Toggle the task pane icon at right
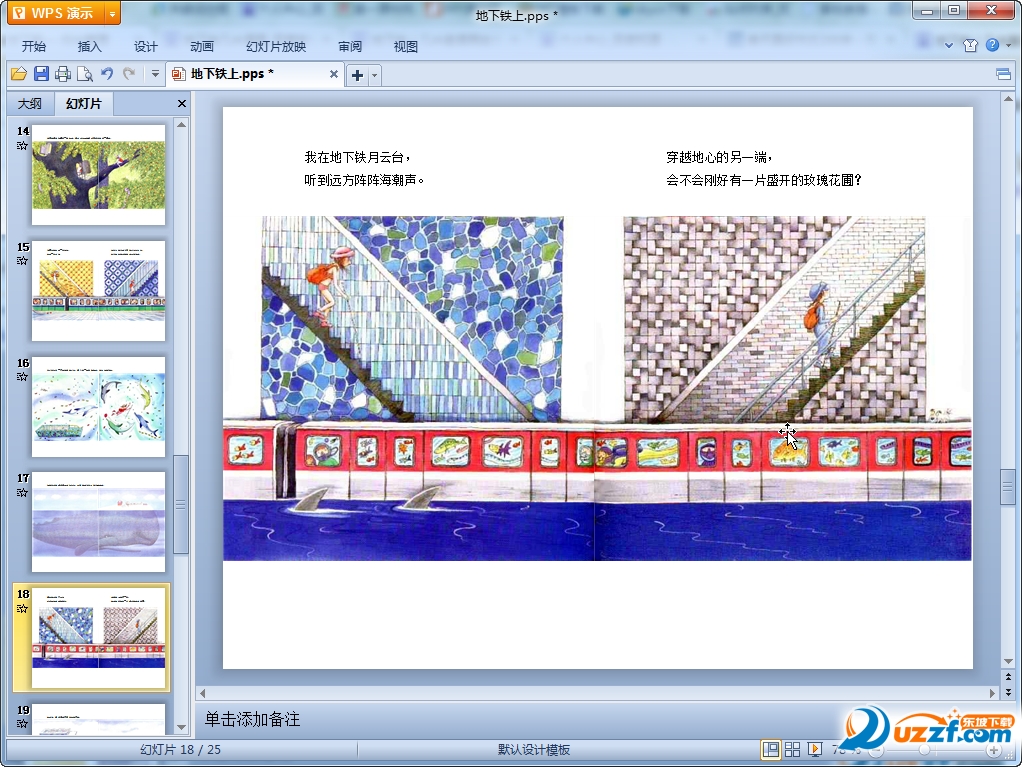This screenshot has height=767, width=1022. click(x=1004, y=74)
